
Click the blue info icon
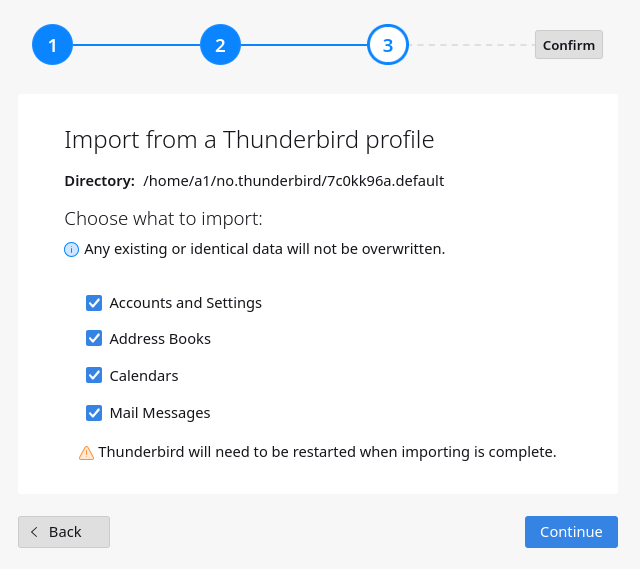[71, 249]
